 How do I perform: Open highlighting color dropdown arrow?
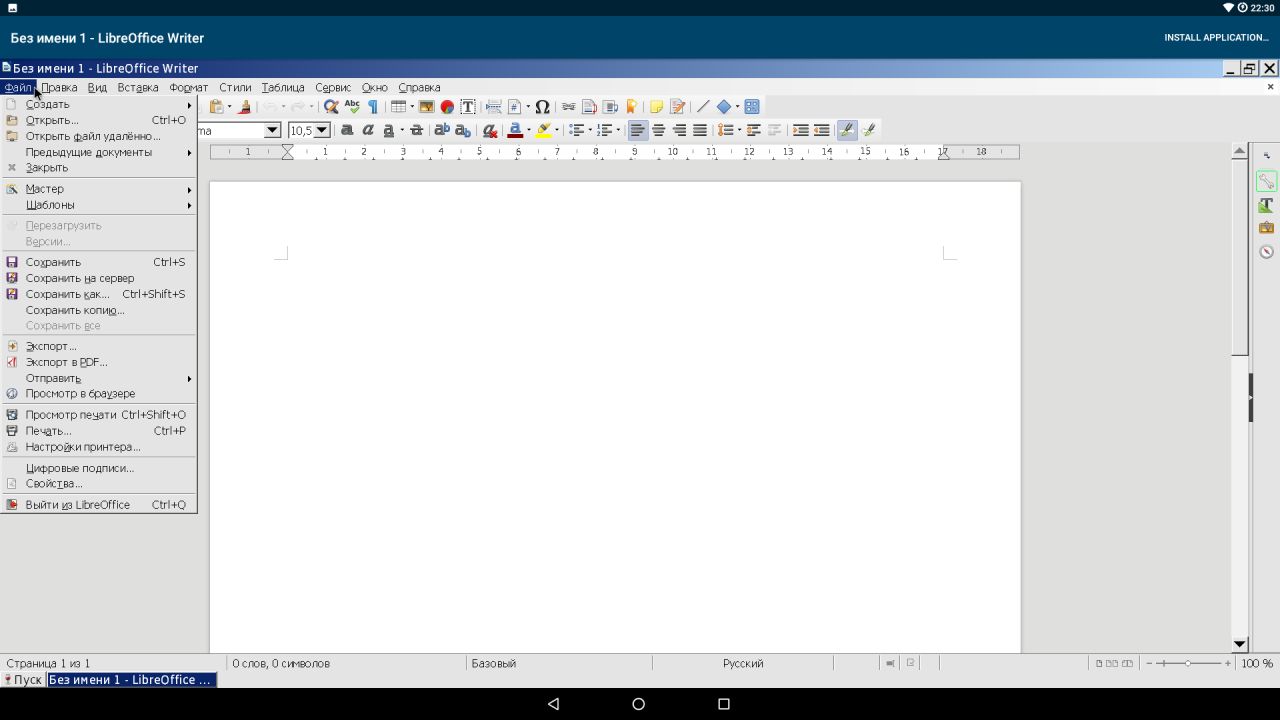pos(556,130)
